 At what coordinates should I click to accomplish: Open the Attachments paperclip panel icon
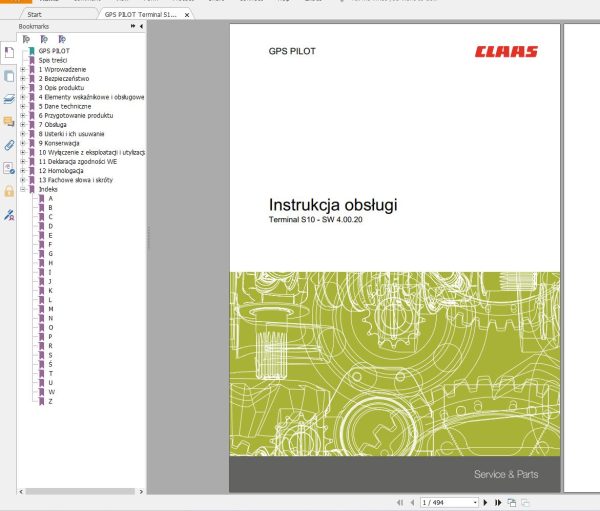tap(9, 145)
